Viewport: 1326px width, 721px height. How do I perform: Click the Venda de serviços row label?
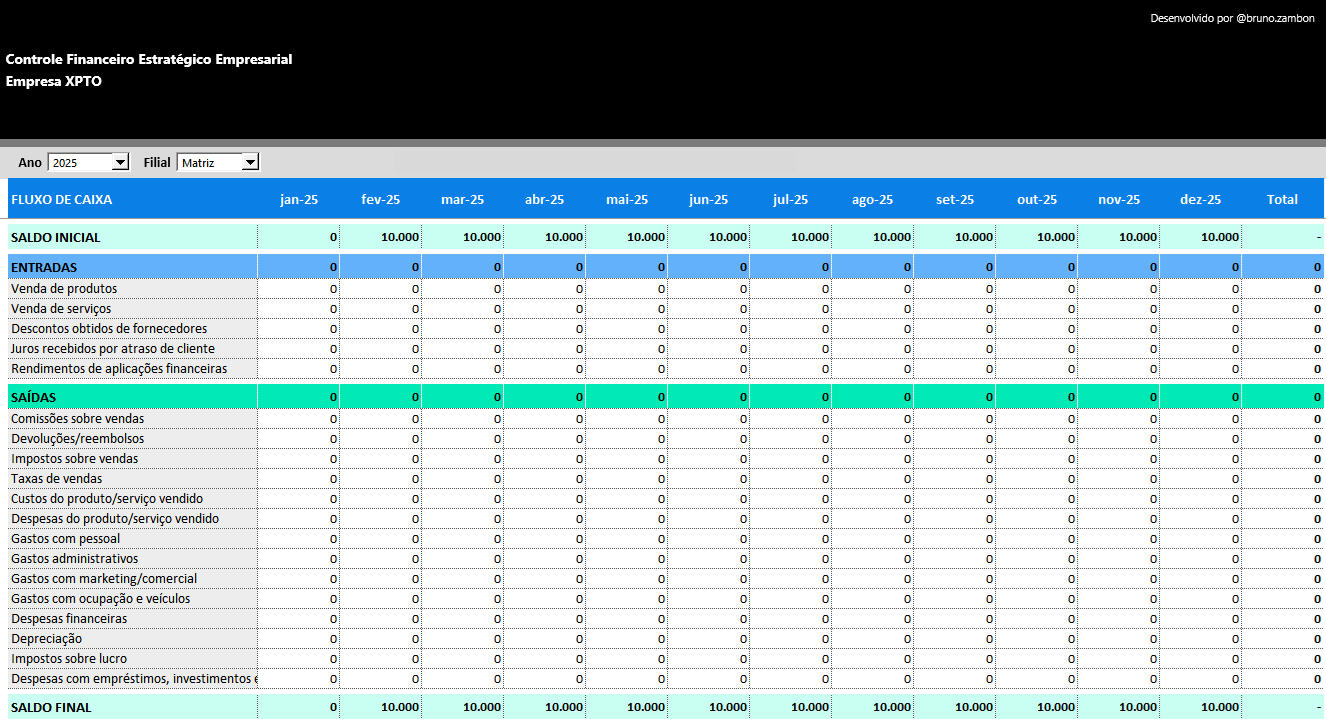pos(61,308)
